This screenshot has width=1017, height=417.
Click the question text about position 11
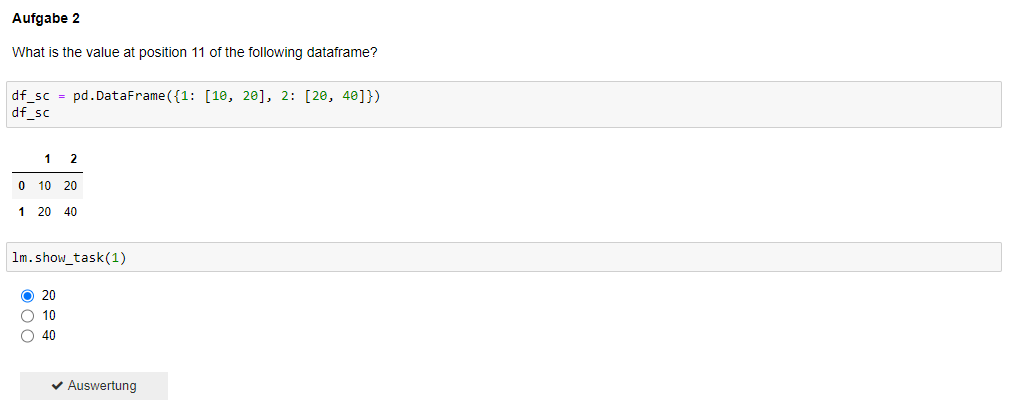(x=194, y=53)
